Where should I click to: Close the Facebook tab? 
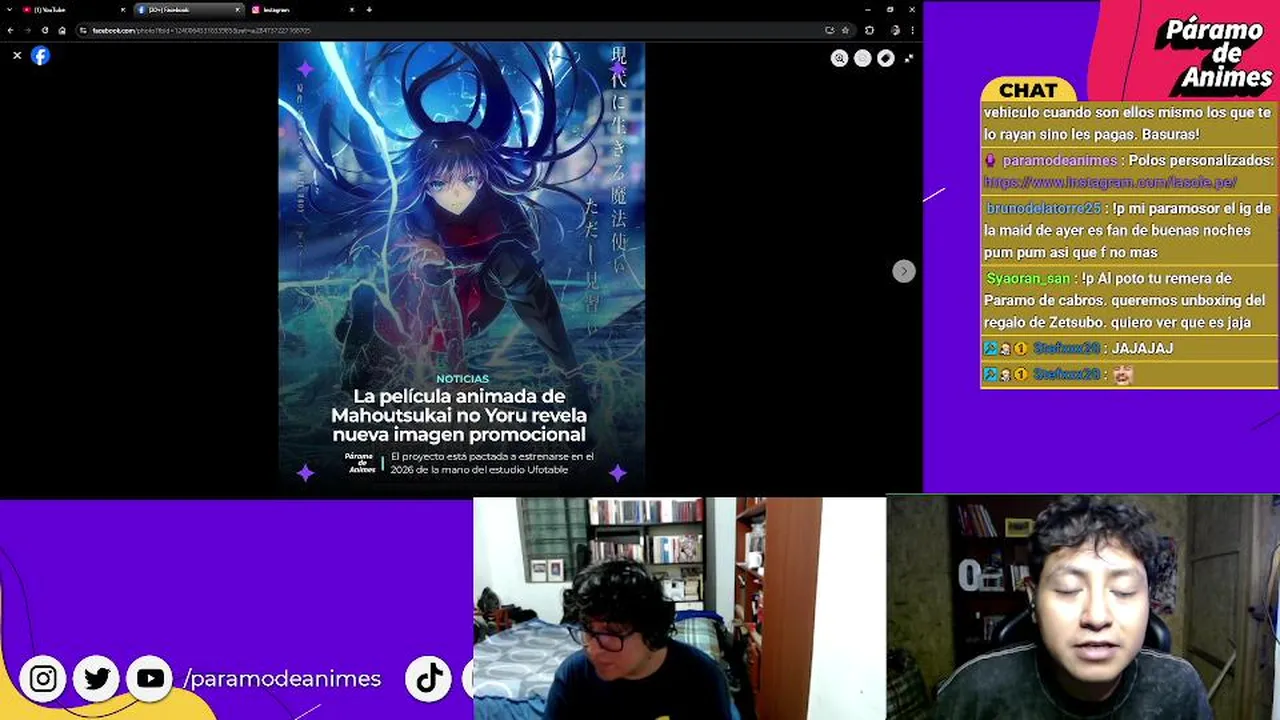[x=237, y=9]
